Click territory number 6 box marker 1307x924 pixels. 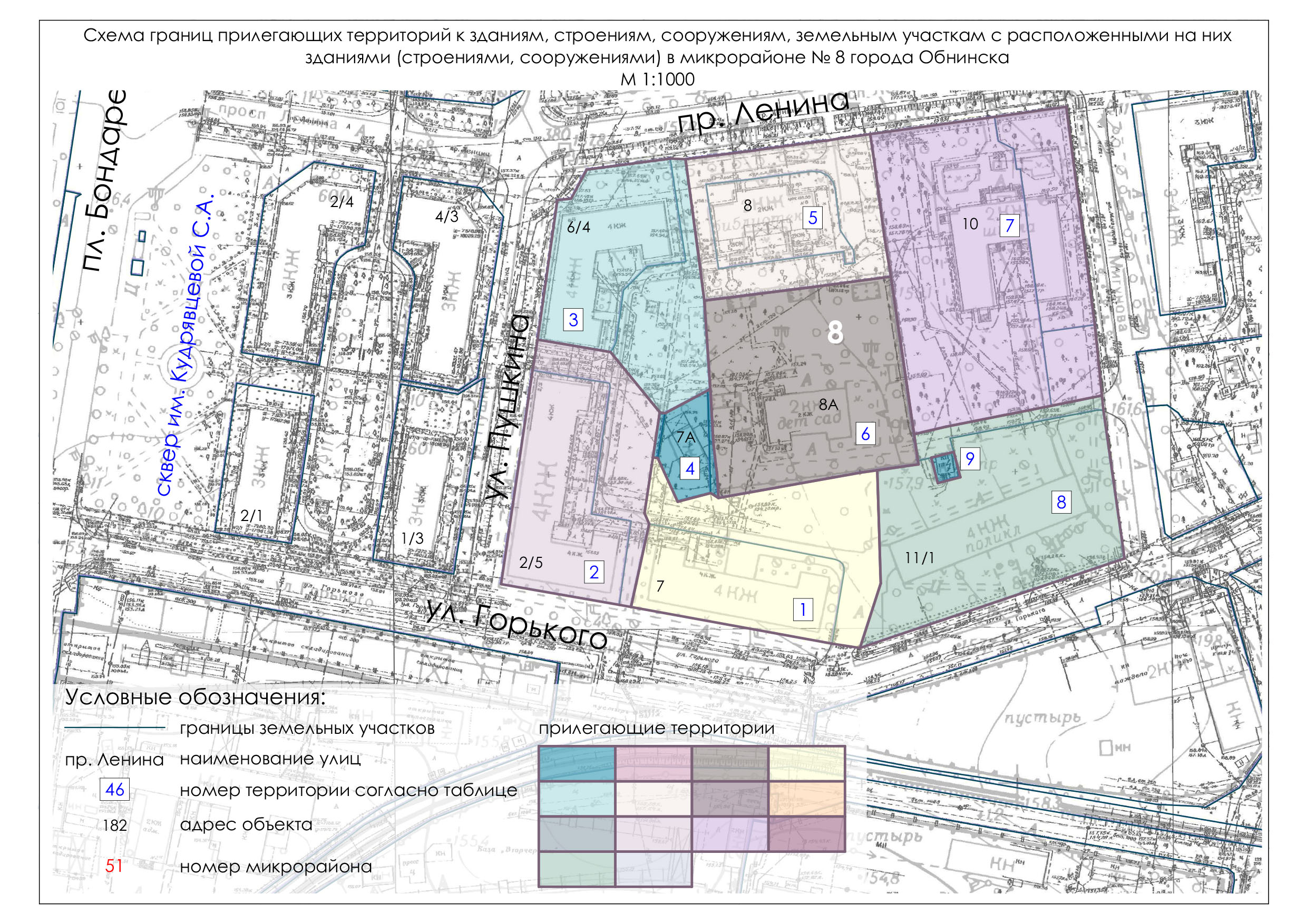865,434
